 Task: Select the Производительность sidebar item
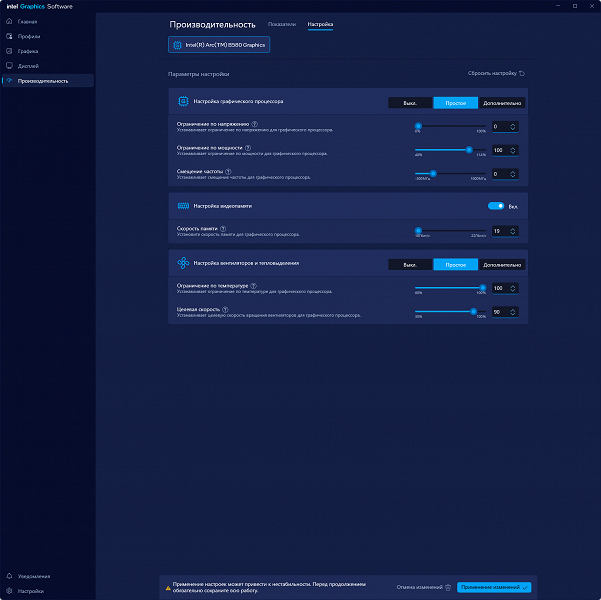tap(48, 81)
